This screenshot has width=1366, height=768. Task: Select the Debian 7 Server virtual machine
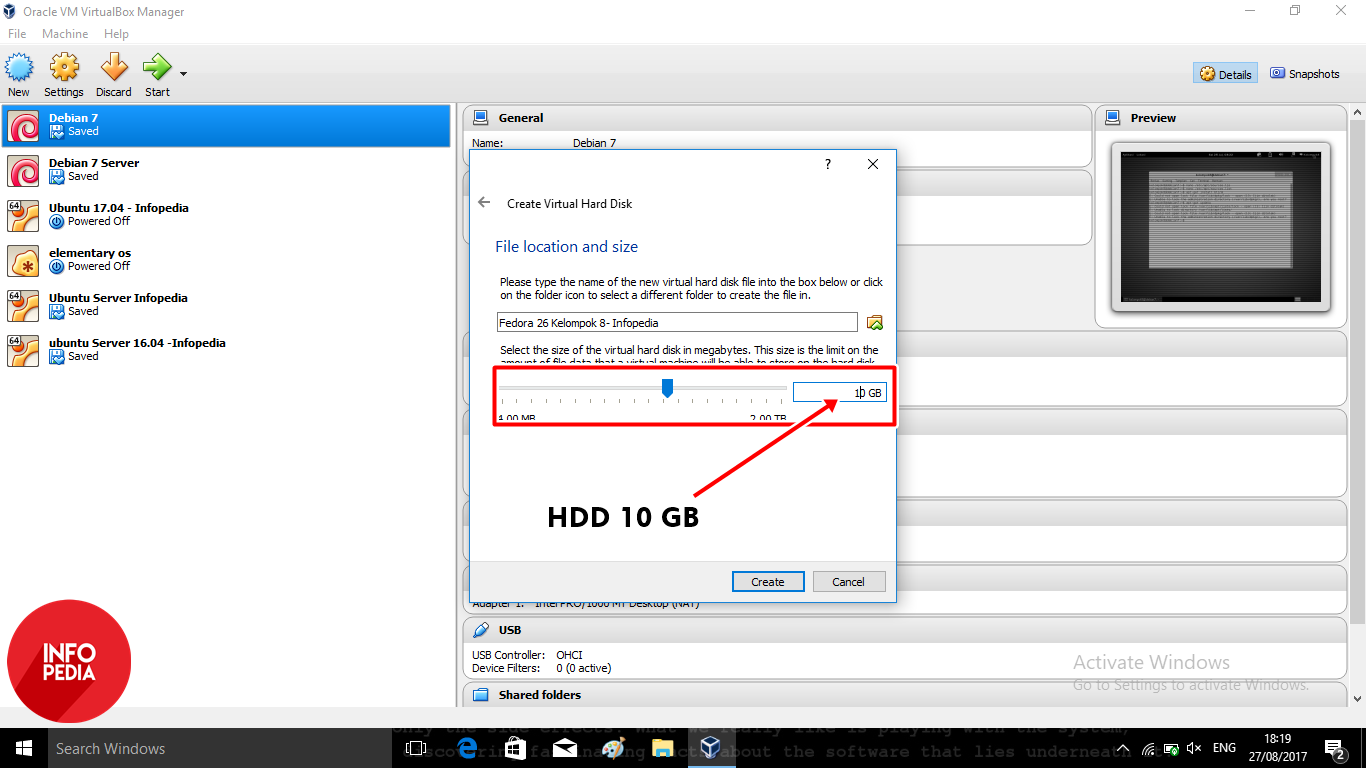[226, 170]
